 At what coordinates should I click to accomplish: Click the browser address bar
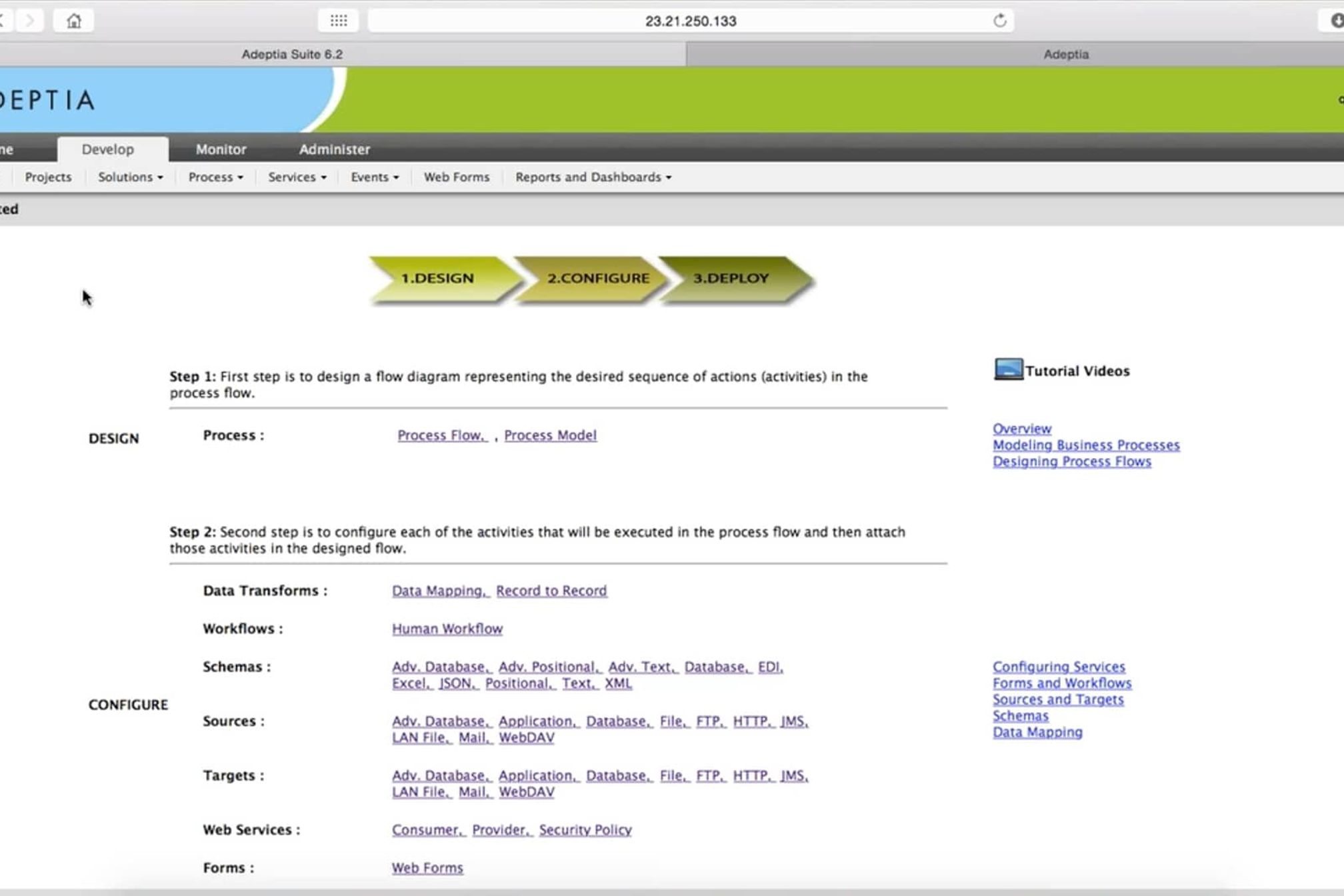pos(690,21)
